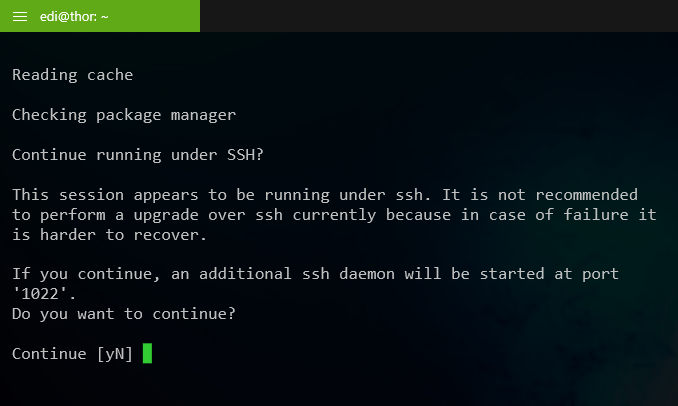Image resolution: width=678 pixels, height=406 pixels.
Task: Click the green terminal cursor block
Action: (x=147, y=353)
